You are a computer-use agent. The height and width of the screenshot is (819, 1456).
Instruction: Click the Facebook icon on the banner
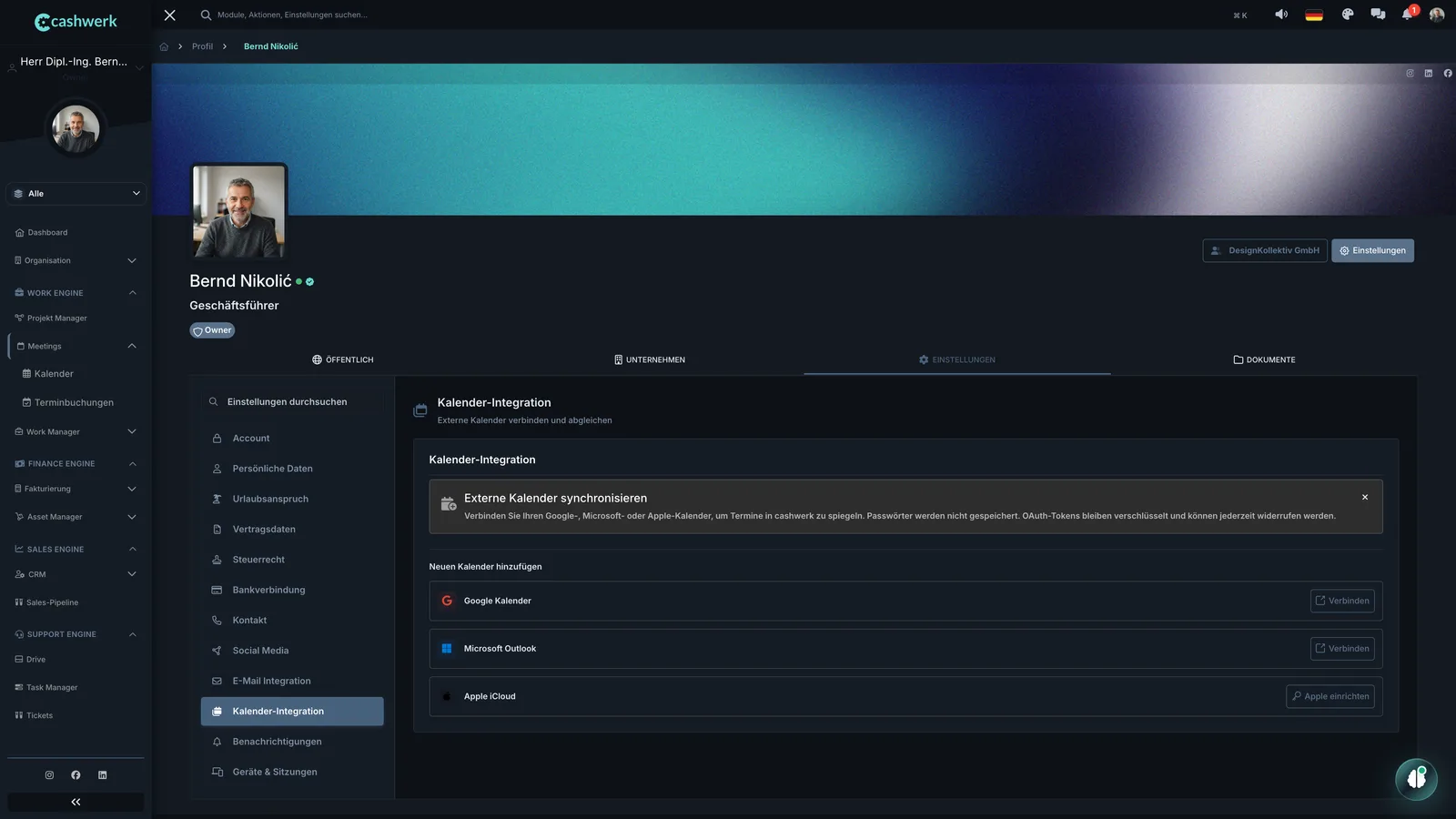[1448, 74]
